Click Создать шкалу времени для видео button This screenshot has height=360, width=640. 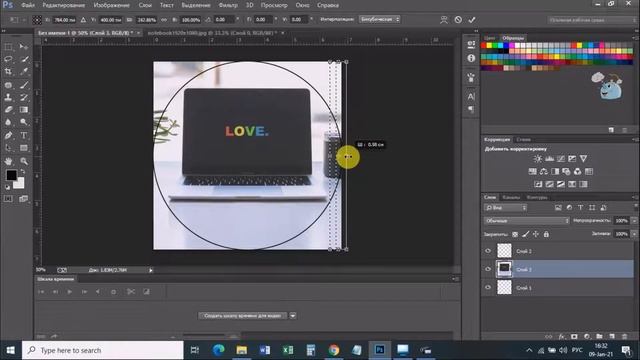tap(243, 316)
